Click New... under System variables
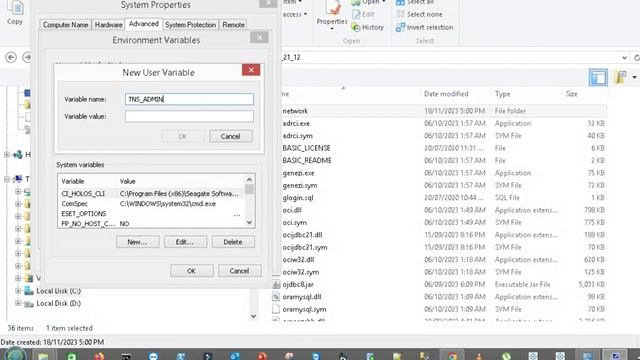This screenshot has height=360, width=640. pos(138,242)
